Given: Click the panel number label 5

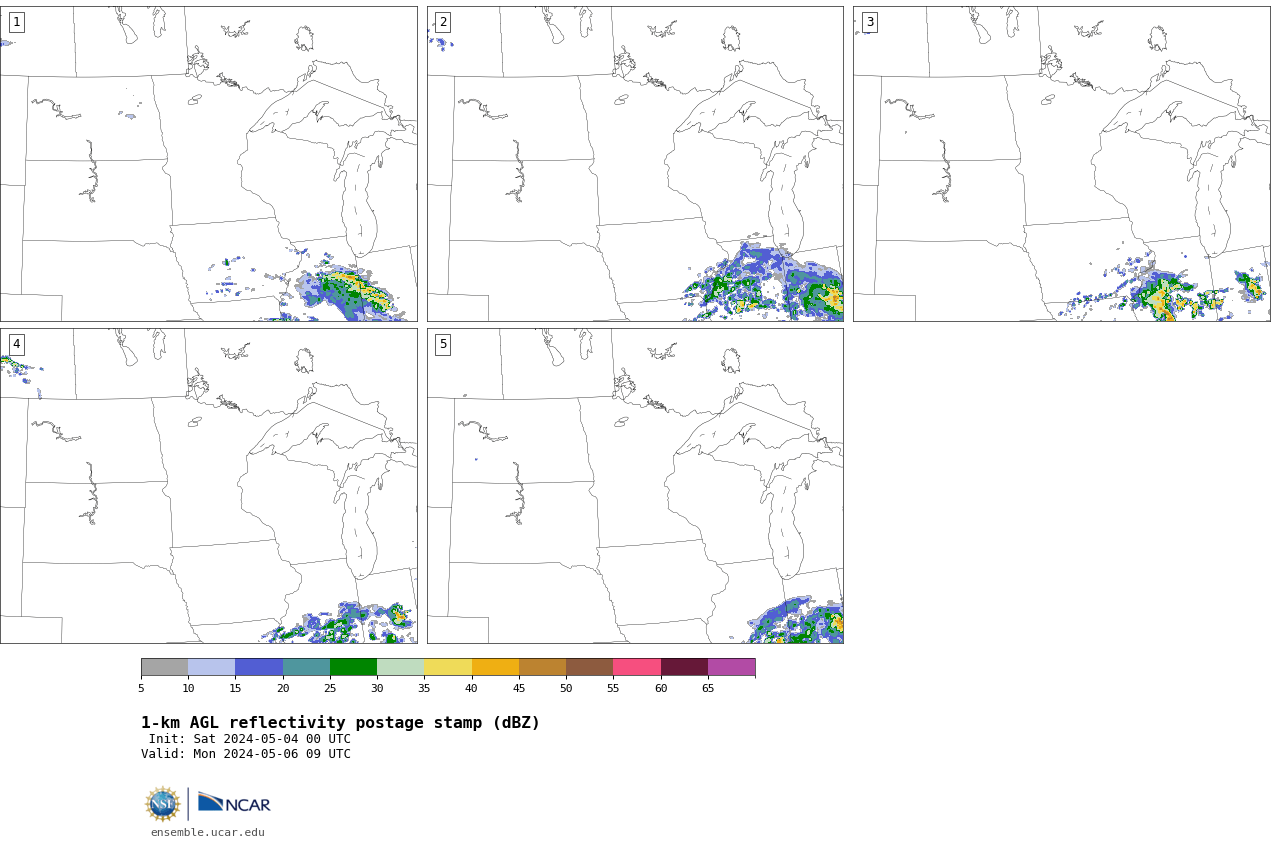Looking at the screenshot, I should tap(443, 344).
